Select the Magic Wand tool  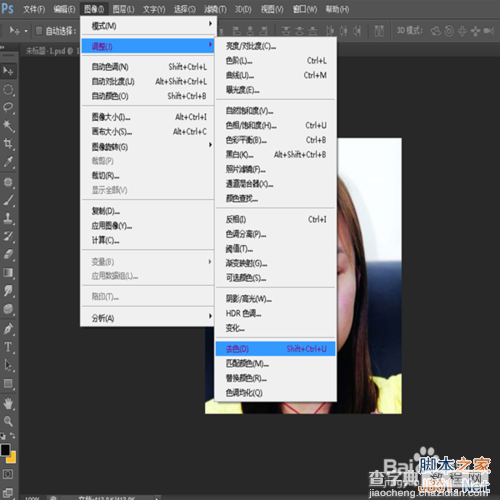tap(8, 126)
